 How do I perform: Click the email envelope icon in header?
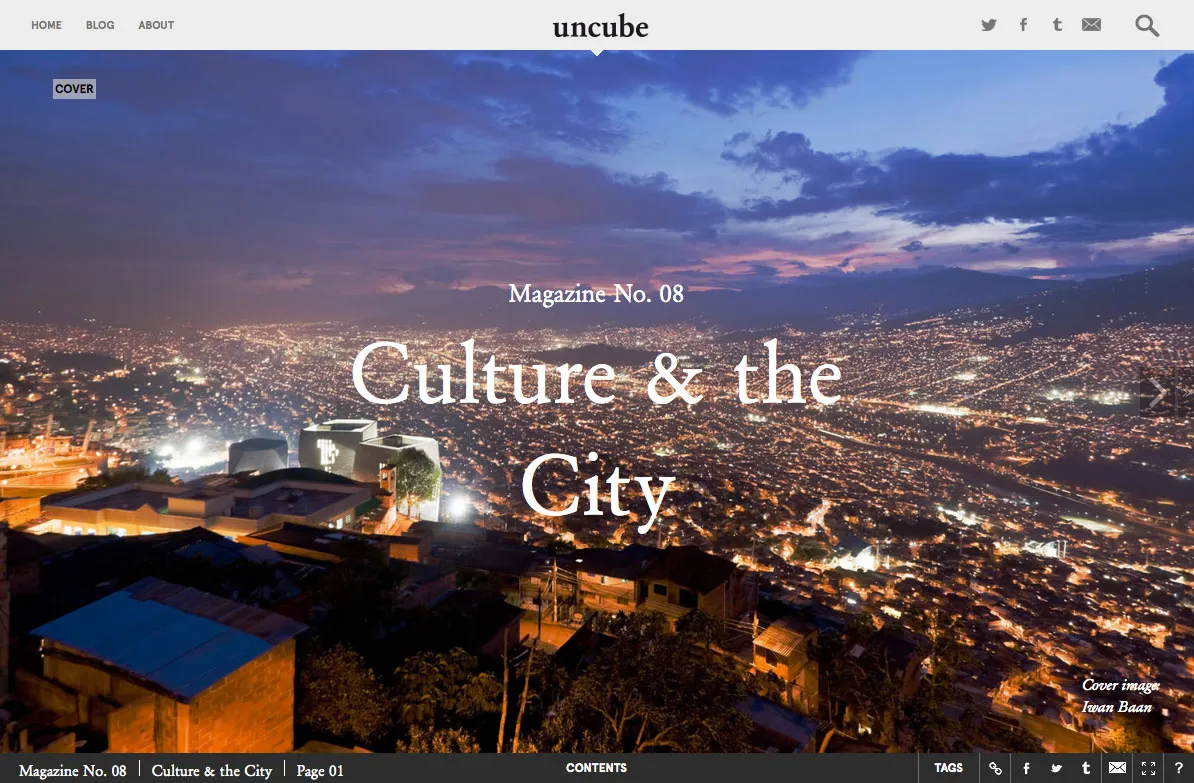[x=1091, y=24]
